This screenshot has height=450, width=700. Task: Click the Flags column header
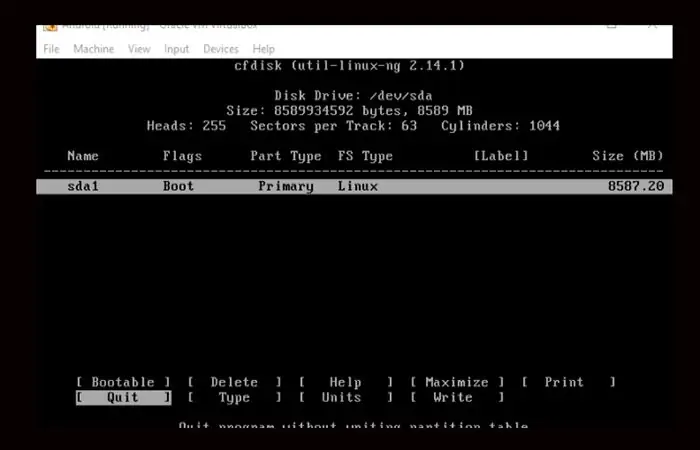182,156
